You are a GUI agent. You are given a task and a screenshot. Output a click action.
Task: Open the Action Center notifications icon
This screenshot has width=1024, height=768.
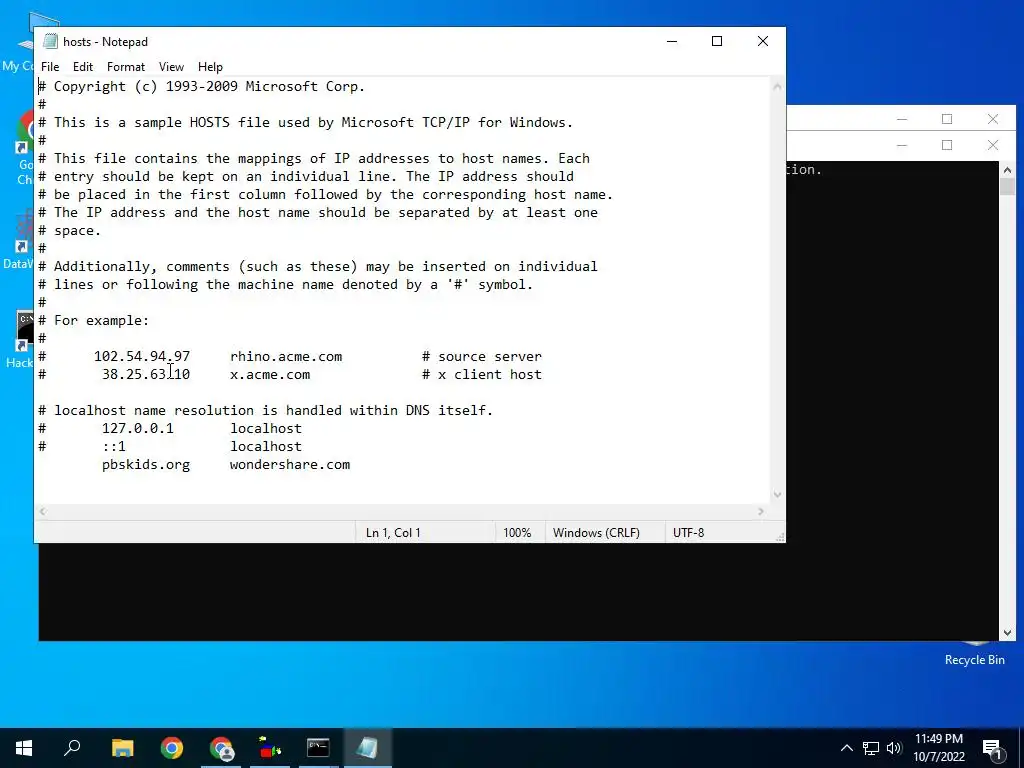(x=992, y=748)
